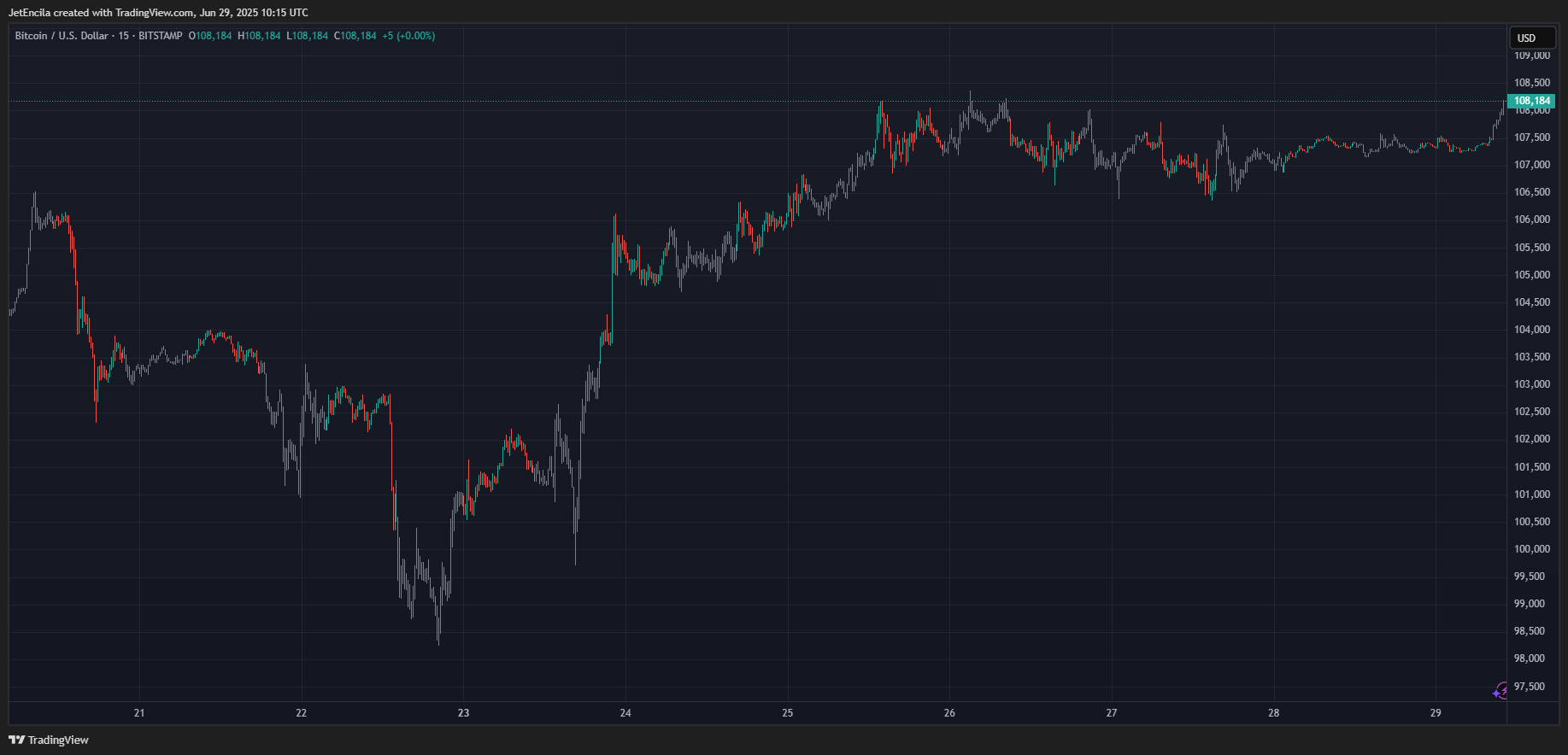This screenshot has height=755, width=1568.
Task: Click the Bitcoin / U.S. Dollar symbol title
Action: (62, 36)
